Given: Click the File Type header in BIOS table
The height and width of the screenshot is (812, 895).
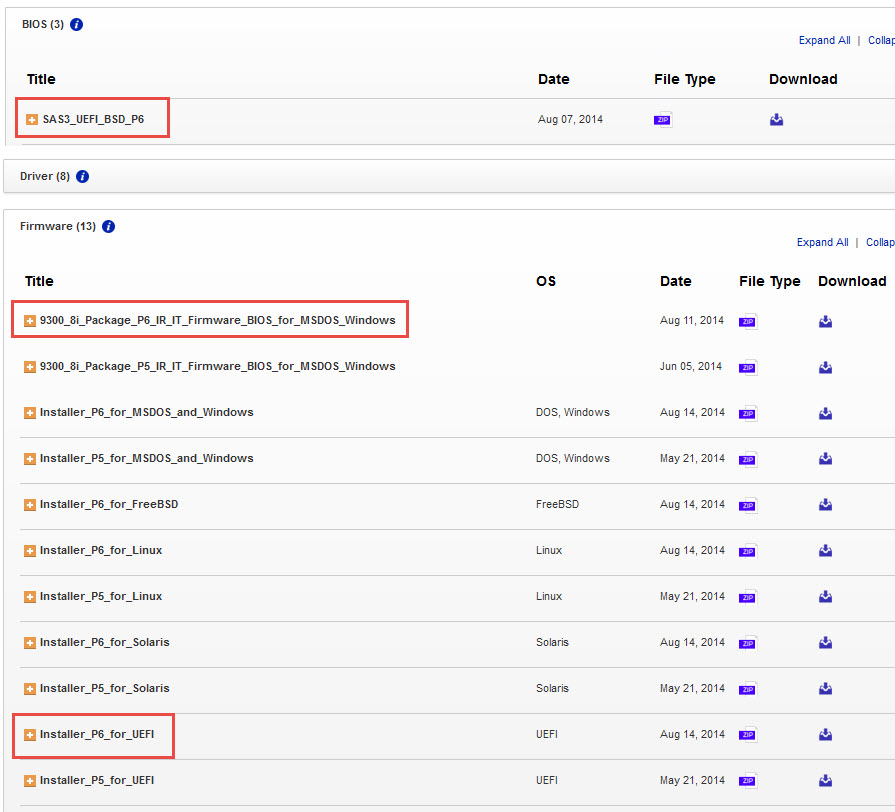Looking at the screenshot, I should (684, 80).
